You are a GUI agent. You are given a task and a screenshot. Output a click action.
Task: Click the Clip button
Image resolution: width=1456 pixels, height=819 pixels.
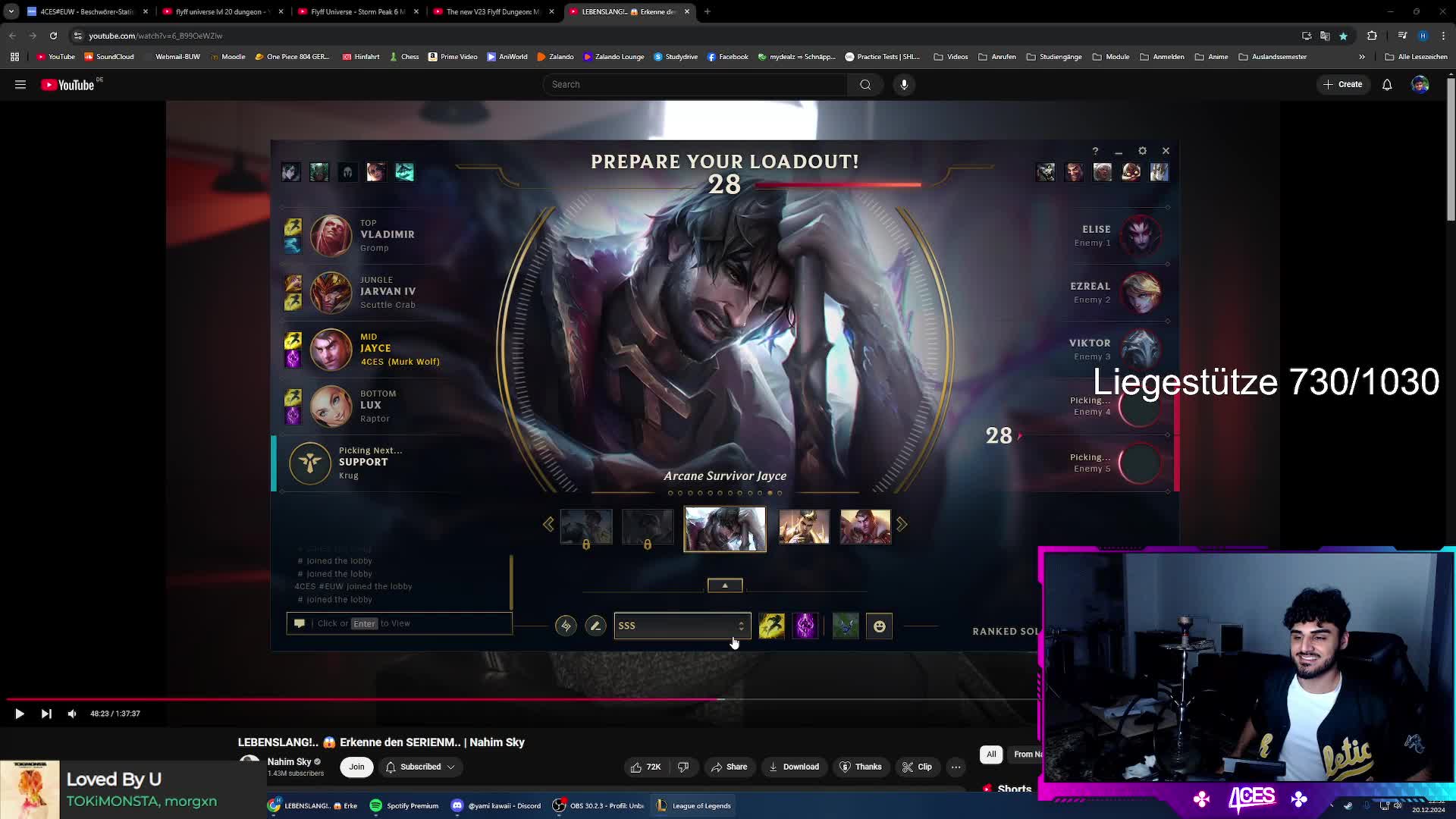point(917,767)
